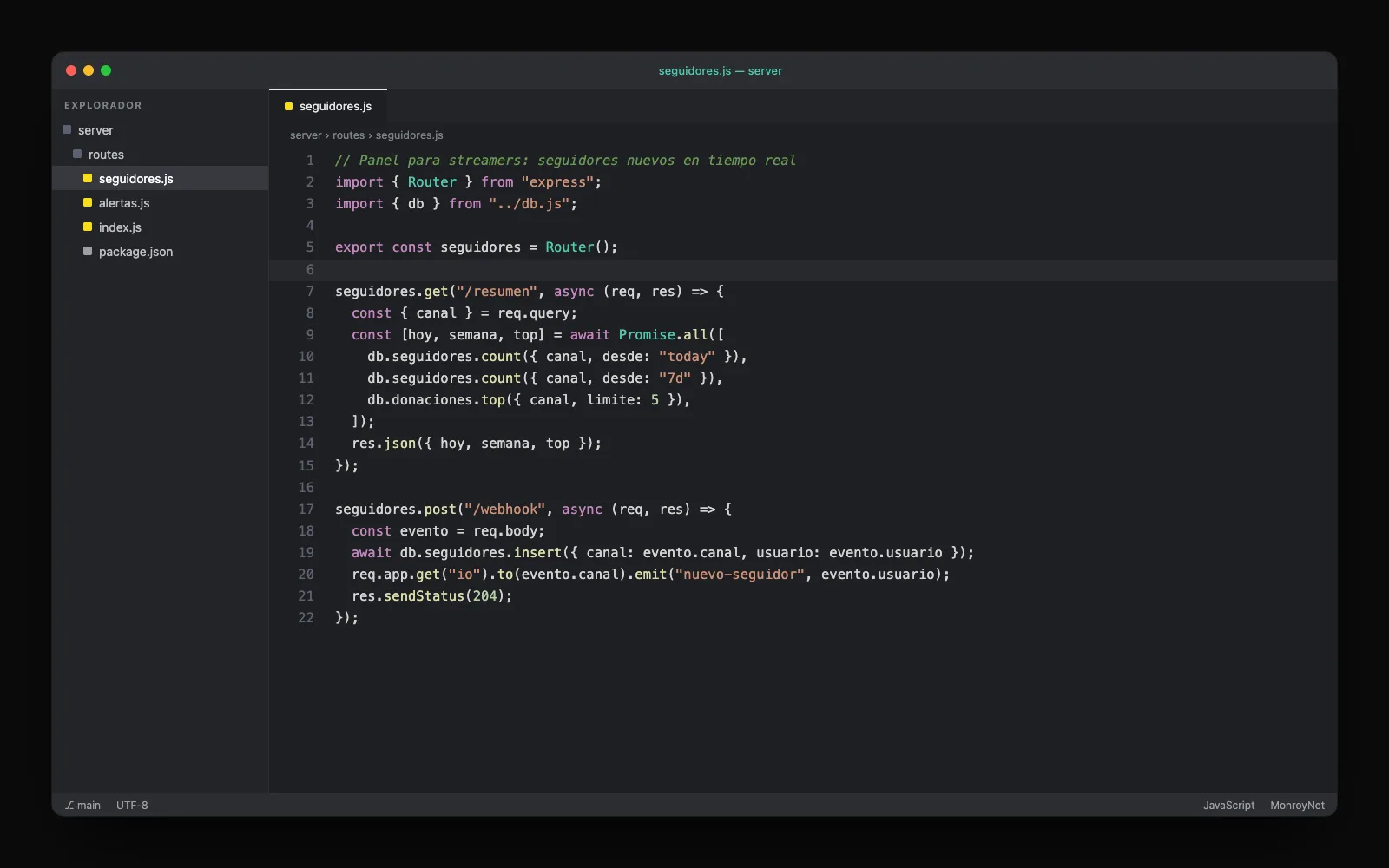Click the MonroyNet status bar item

[1297, 806]
